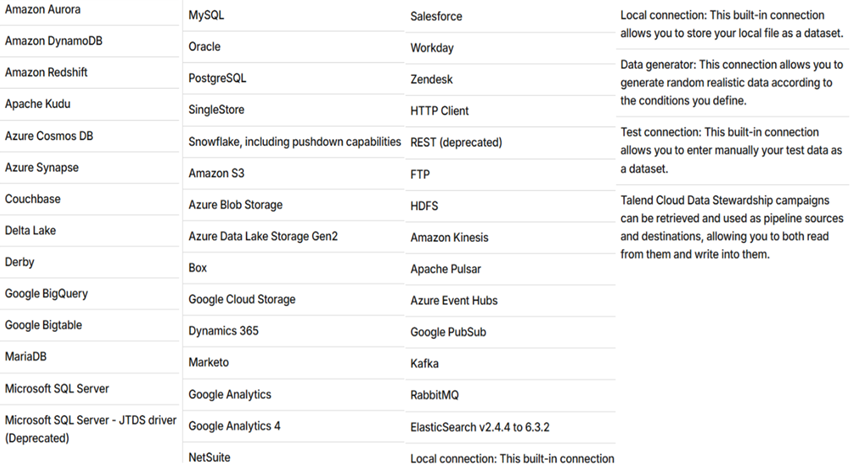855x476 pixels.
Task: Click ElasticSearch v2.4.4 to 6.3.2 entry
Action: click(x=479, y=427)
